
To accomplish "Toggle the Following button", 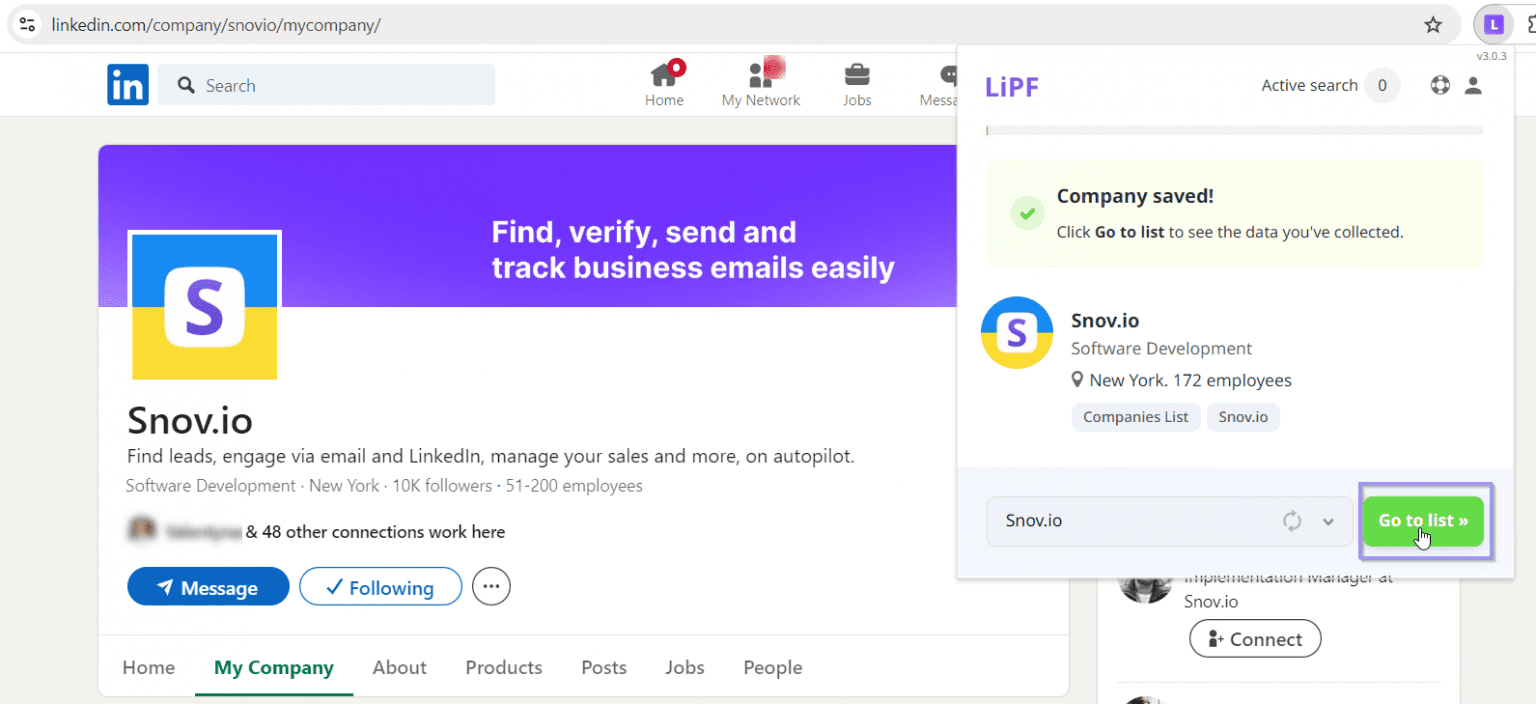I will [380, 587].
